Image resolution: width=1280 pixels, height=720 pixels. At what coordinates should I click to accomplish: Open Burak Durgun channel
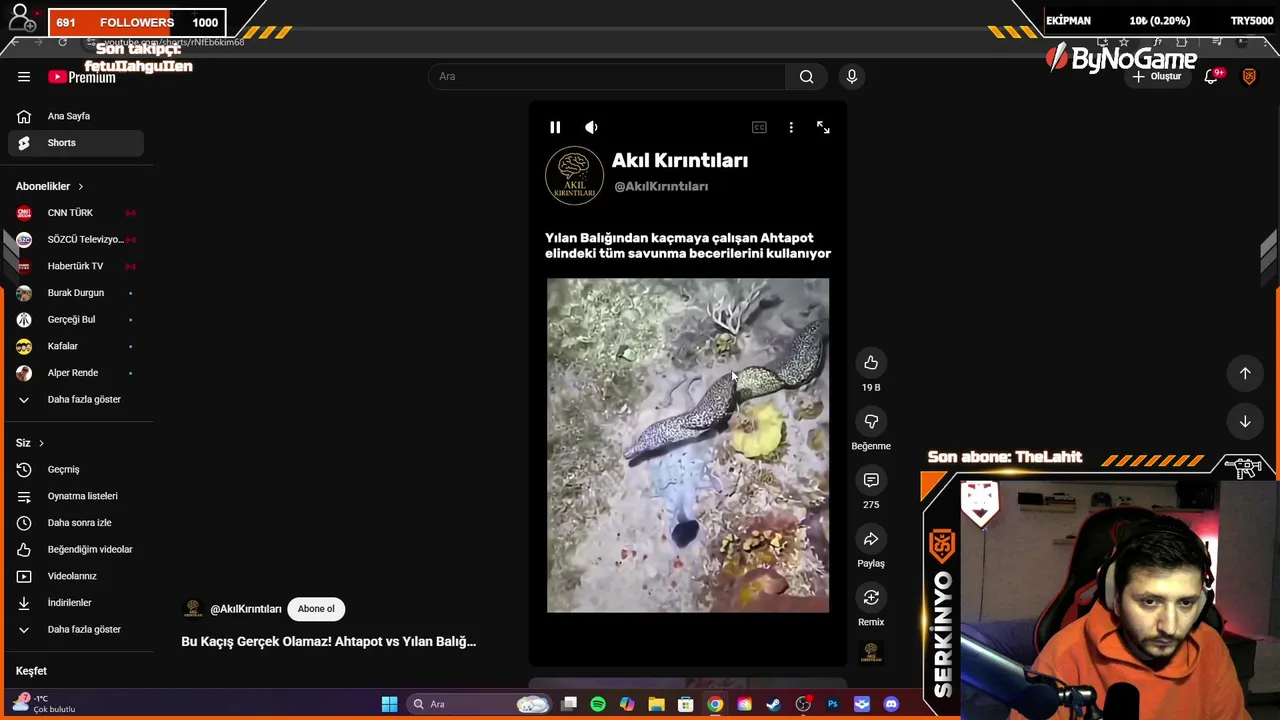pyautogui.click(x=76, y=293)
